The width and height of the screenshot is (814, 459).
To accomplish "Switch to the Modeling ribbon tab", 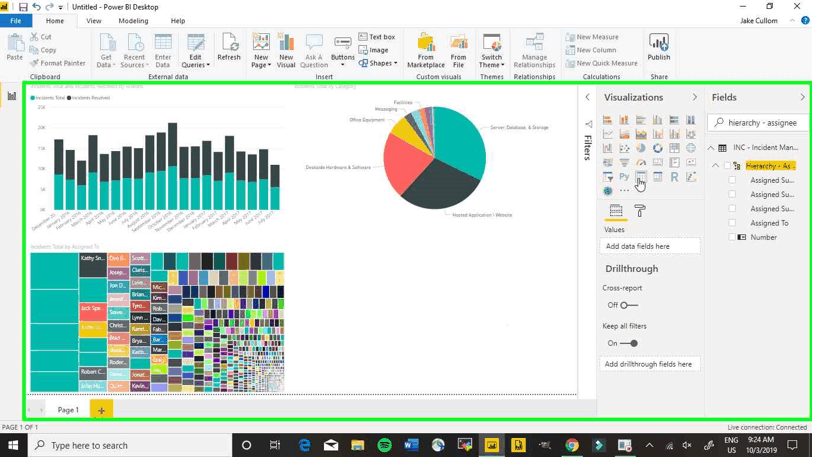I will (133, 21).
